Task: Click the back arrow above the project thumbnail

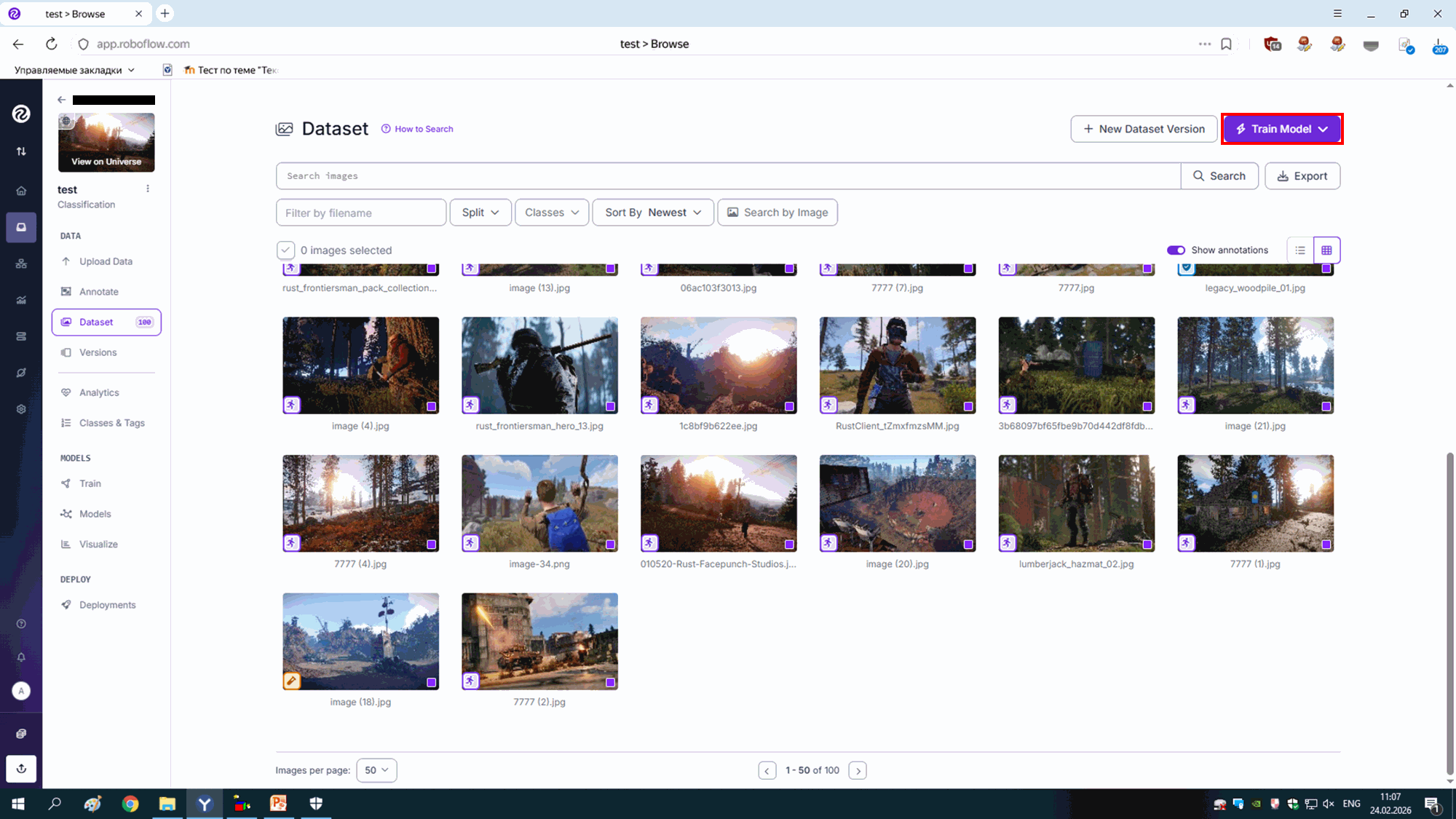Action: (x=62, y=100)
